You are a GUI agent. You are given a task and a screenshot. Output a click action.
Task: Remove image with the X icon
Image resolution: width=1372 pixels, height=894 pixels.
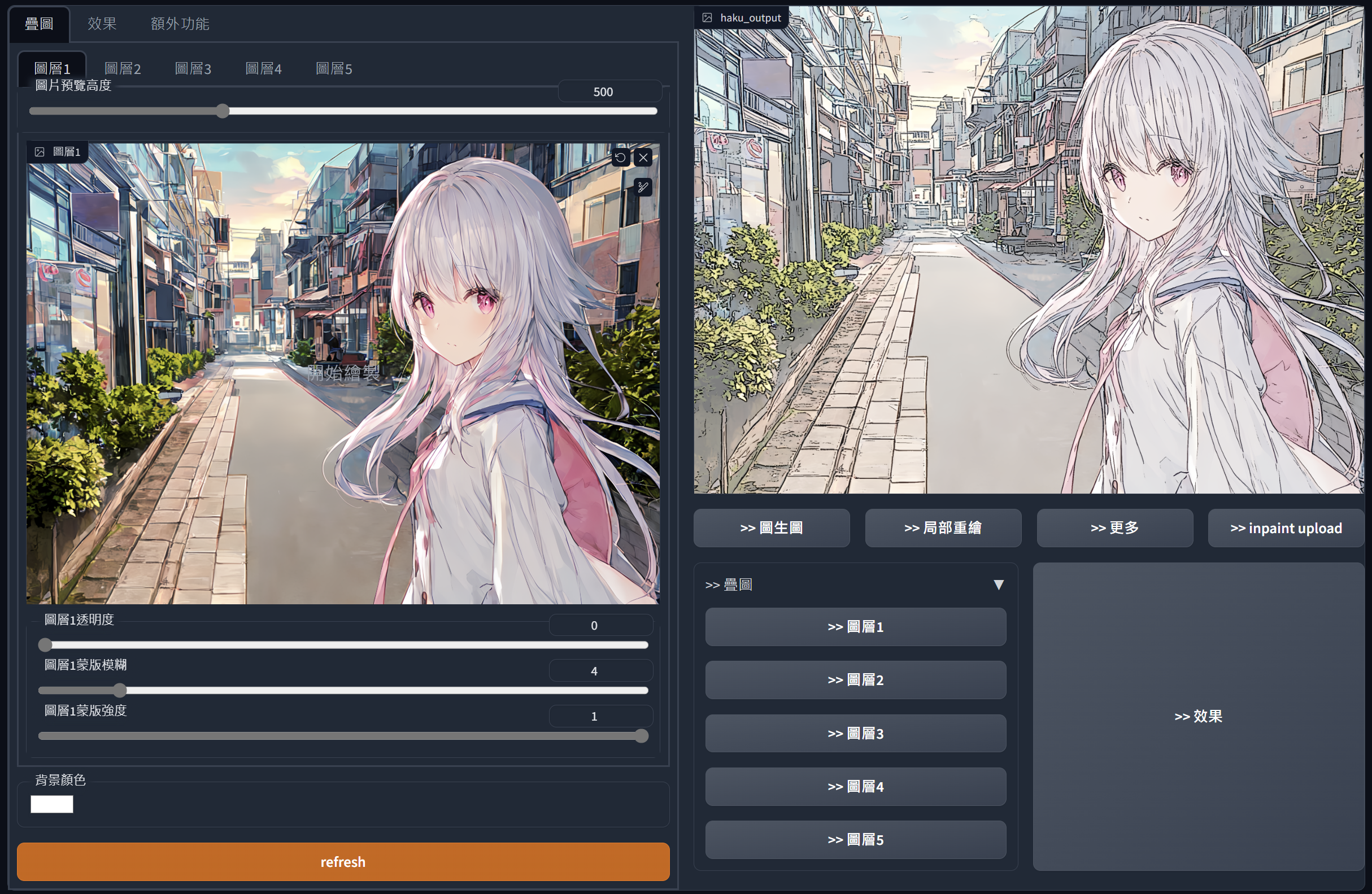[x=643, y=158]
